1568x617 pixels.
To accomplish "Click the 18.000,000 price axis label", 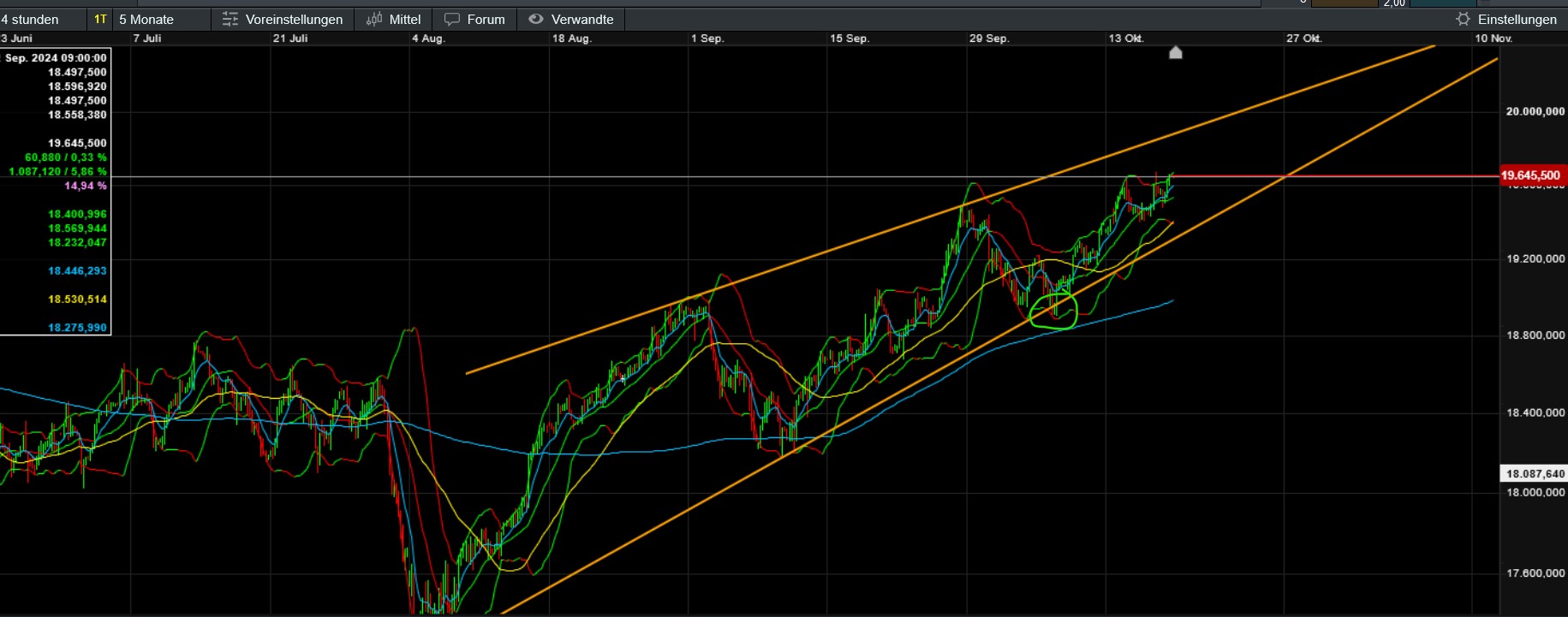I will click(1535, 492).
